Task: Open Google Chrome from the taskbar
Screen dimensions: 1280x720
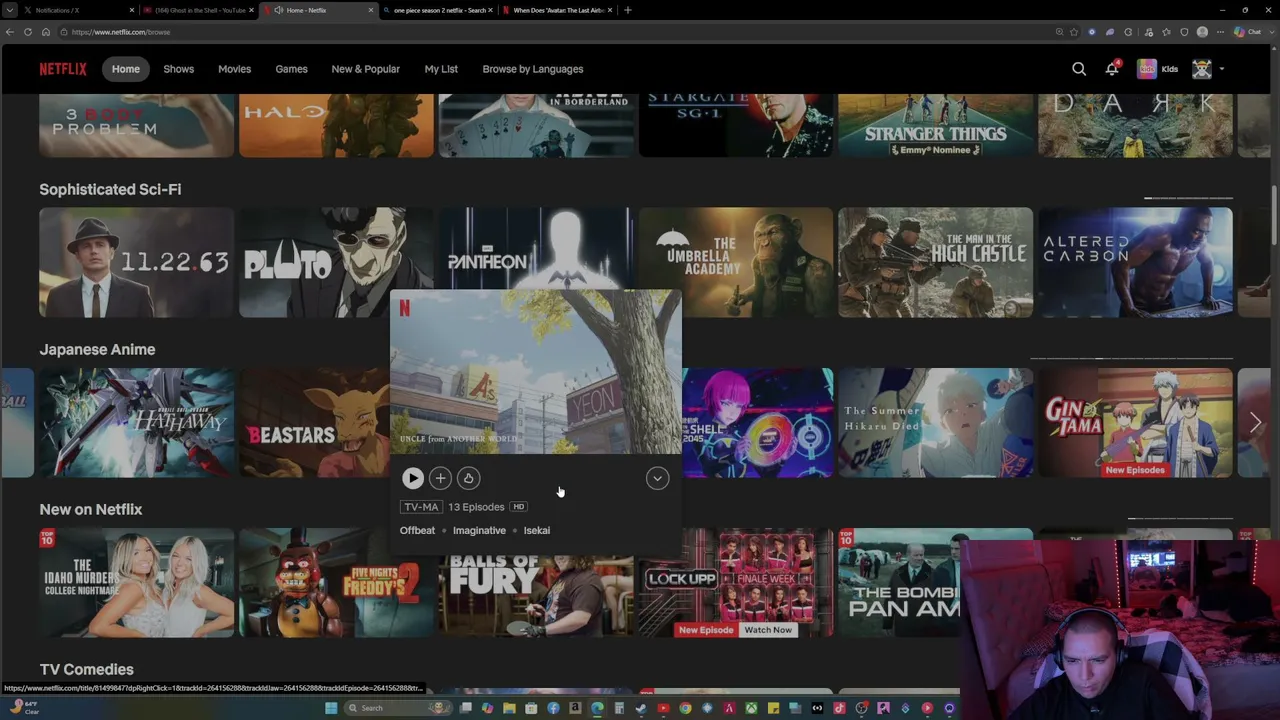Action: pyautogui.click(x=685, y=708)
